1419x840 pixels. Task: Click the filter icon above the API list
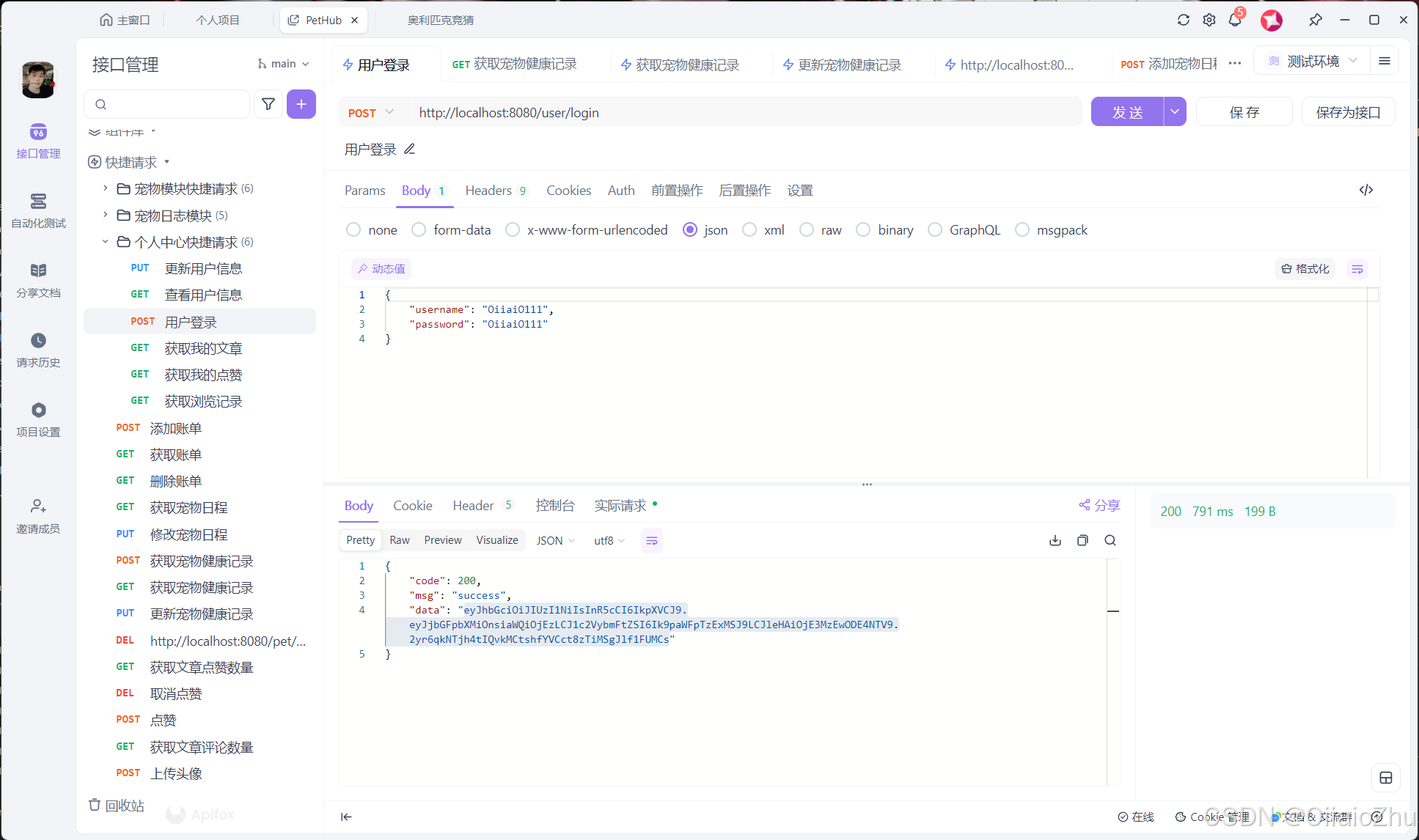(268, 104)
